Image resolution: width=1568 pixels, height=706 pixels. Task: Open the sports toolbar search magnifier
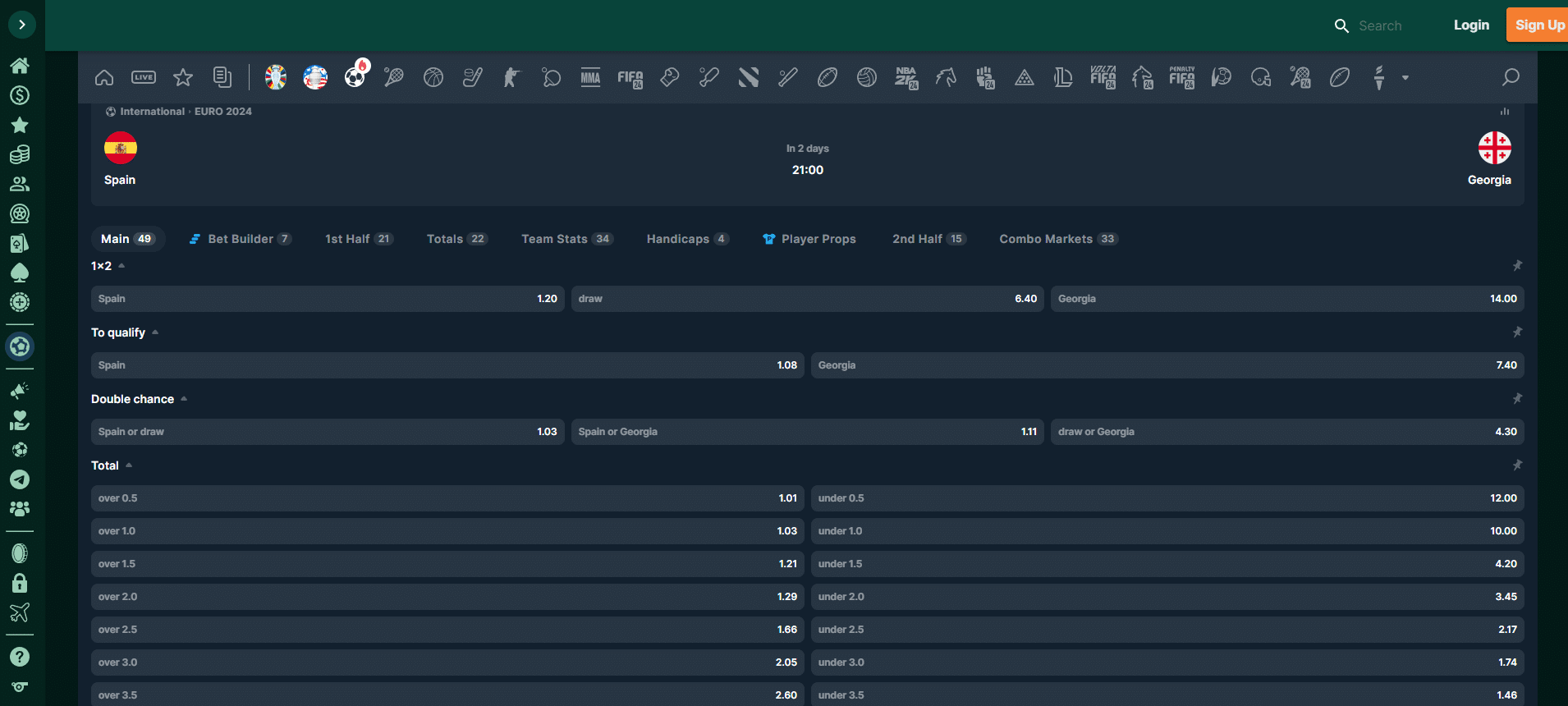click(x=1511, y=77)
